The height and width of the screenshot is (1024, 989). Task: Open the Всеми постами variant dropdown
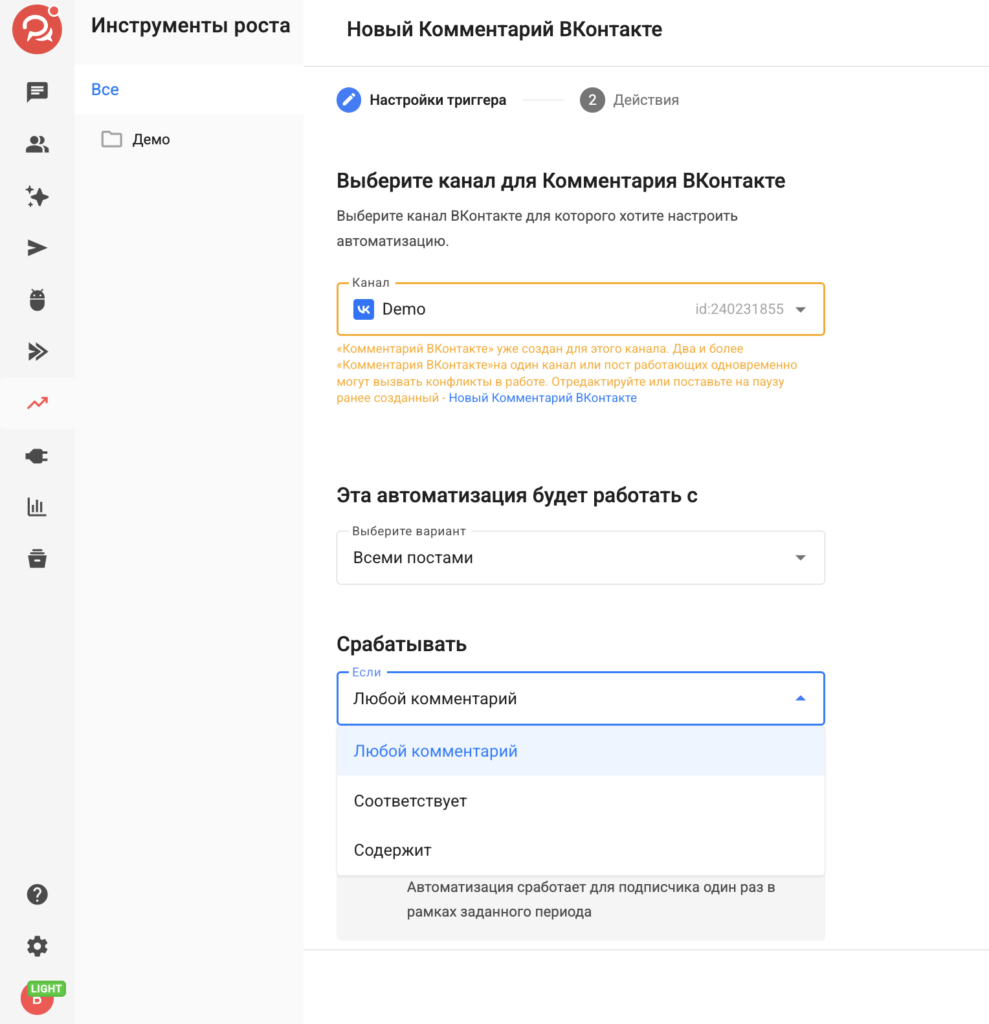pos(580,558)
